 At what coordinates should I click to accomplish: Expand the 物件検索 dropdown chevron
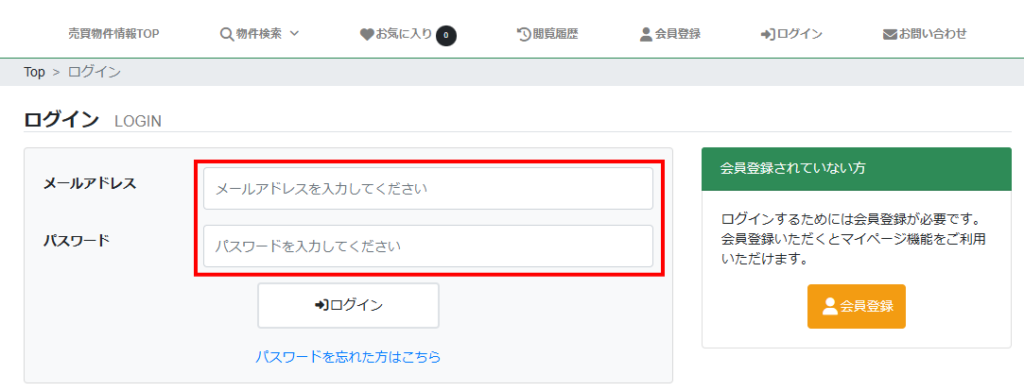click(x=294, y=33)
